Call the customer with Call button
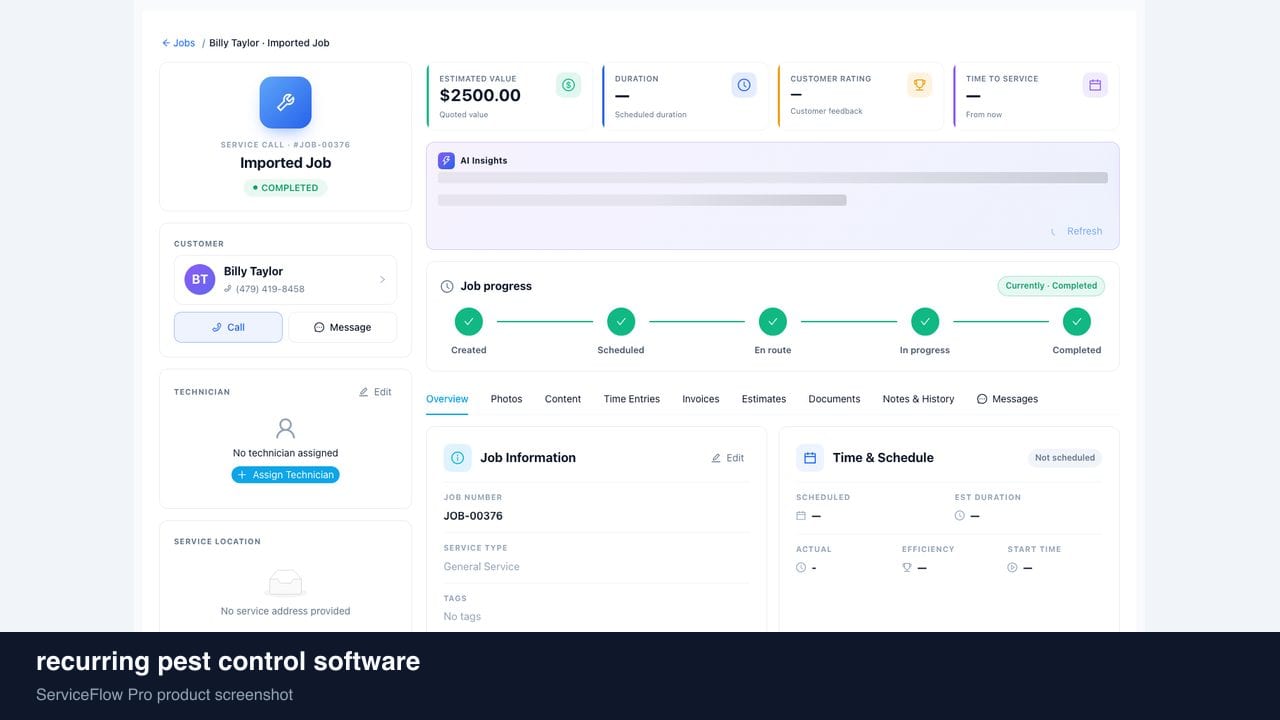The image size is (1280, 720). coord(228,327)
